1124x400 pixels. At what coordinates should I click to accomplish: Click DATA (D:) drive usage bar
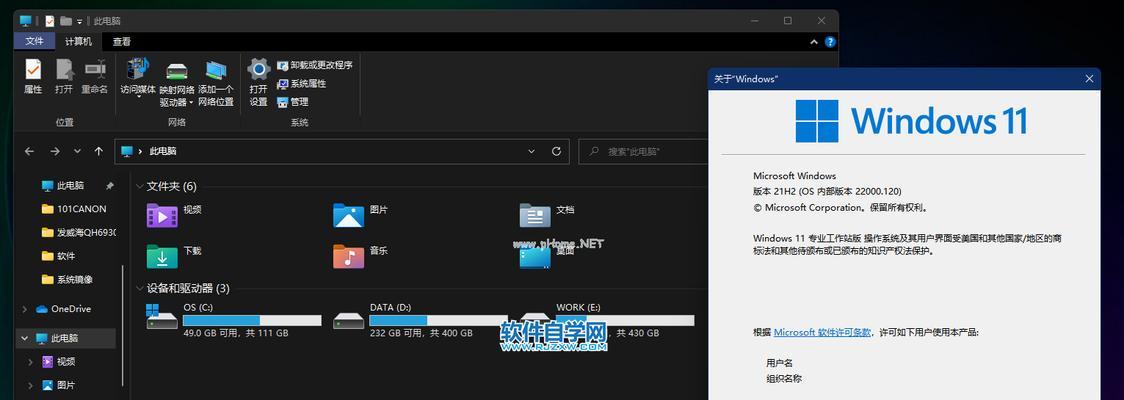click(438, 320)
